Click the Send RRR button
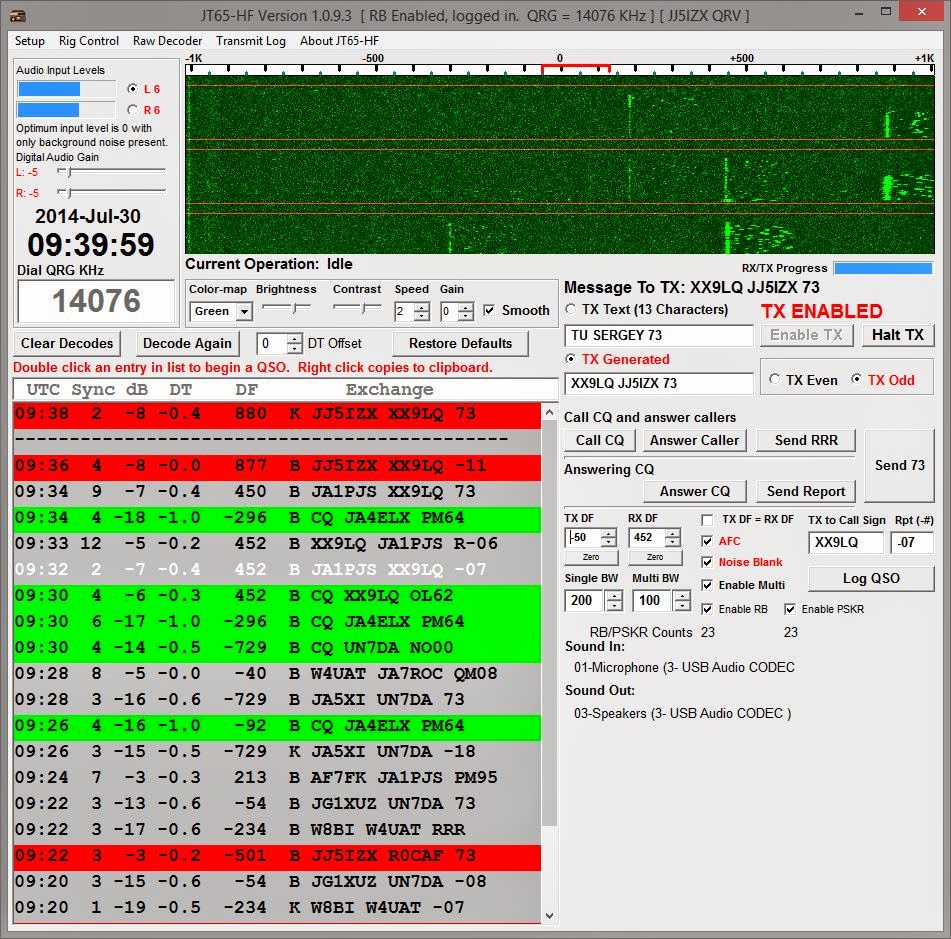Viewport: 951px width, 939px height. coord(806,440)
